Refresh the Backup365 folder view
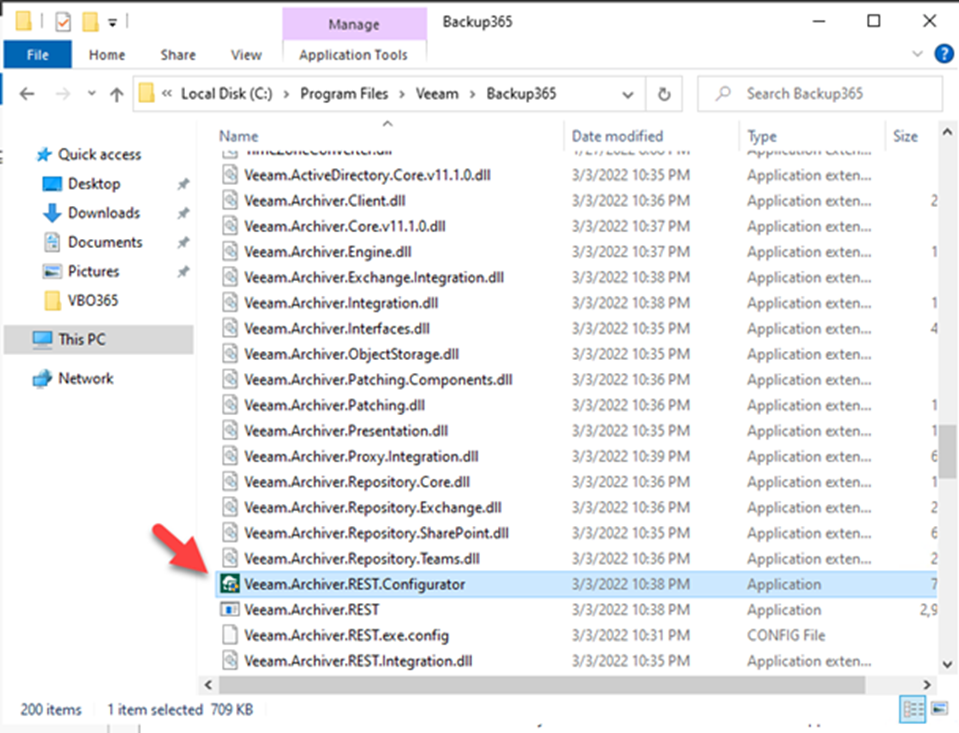The height and width of the screenshot is (733, 959). (x=664, y=94)
